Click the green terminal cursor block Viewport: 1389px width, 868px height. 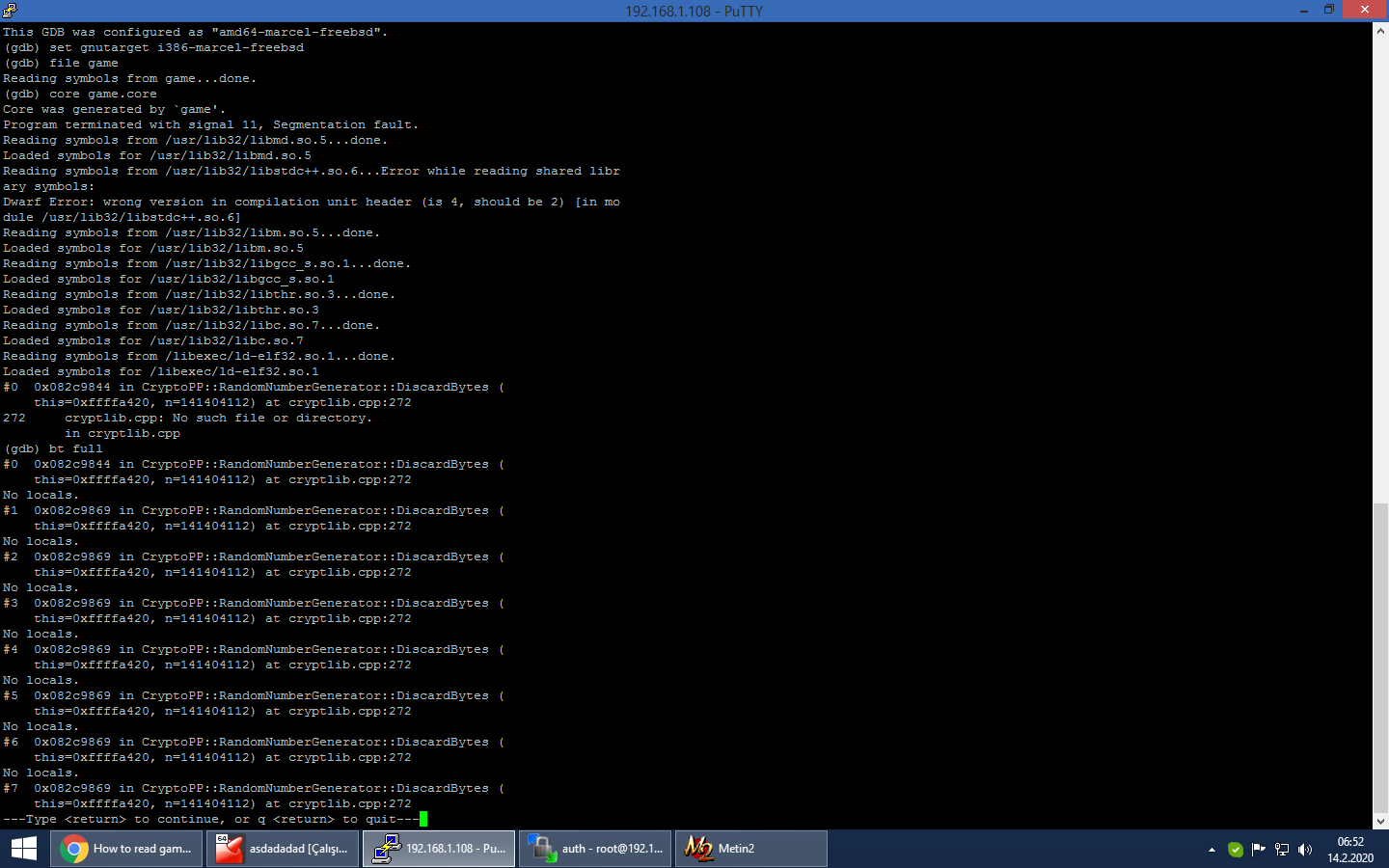423,819
